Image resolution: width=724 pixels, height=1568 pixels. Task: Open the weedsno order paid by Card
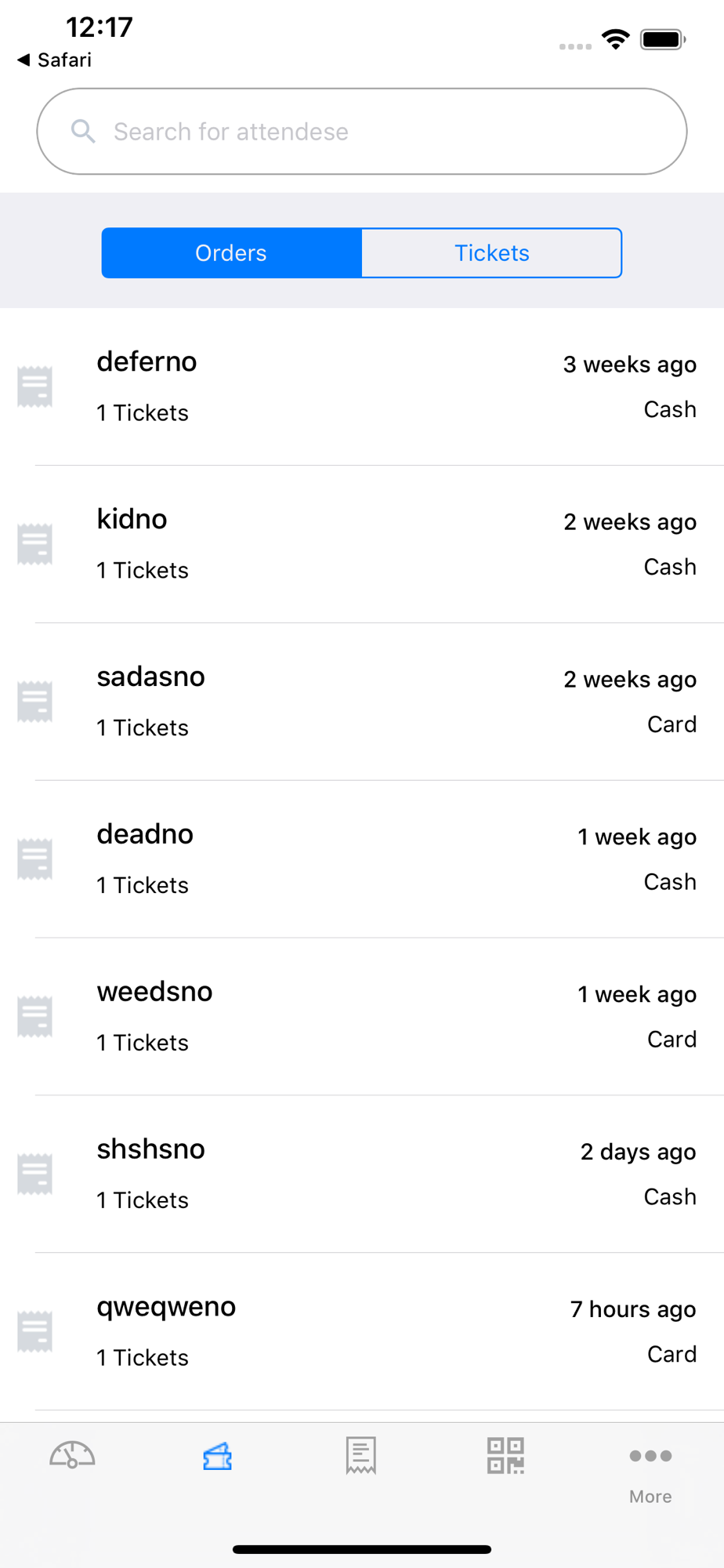[x=362, y=1017]
